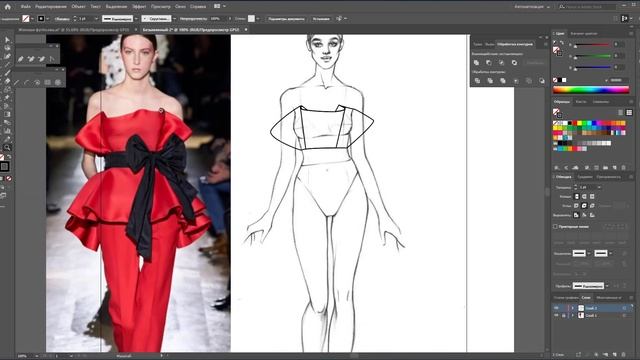
Task: Apply Minus Back pathfinder operation
Action: click(x=542, y=81)
